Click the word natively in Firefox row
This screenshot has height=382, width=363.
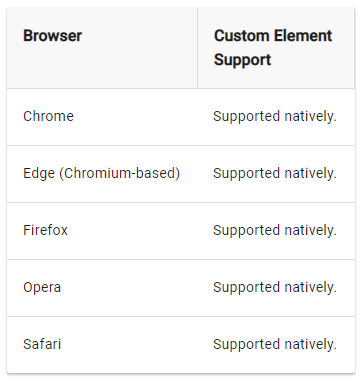coord(310,231)
